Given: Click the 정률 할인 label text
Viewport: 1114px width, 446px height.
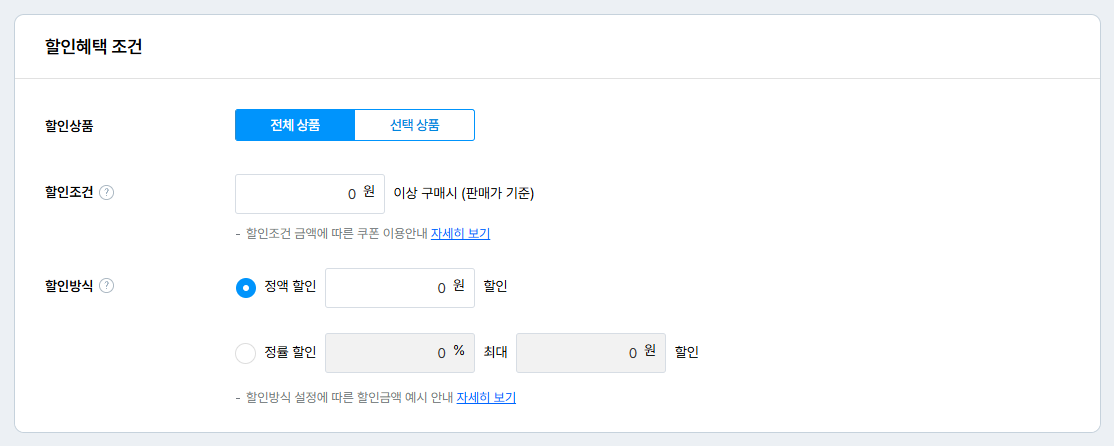Looking at the screenshot, I should click(290, 352).
